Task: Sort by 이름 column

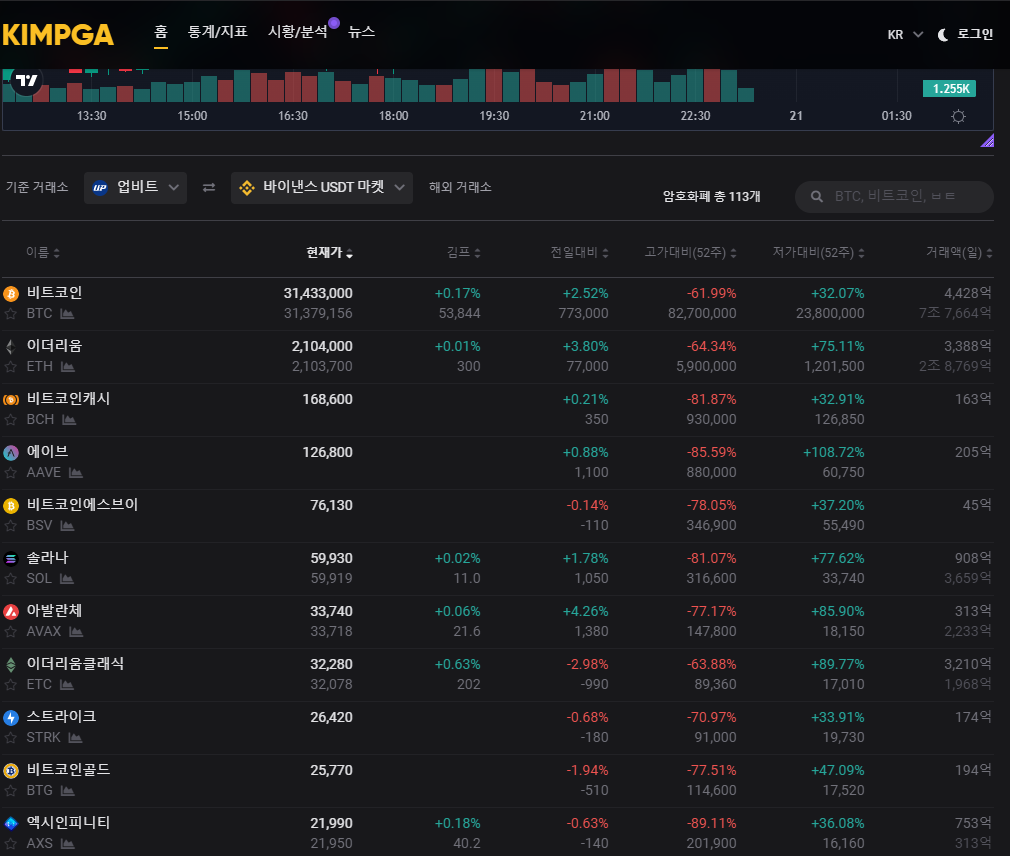Action: 43,252
